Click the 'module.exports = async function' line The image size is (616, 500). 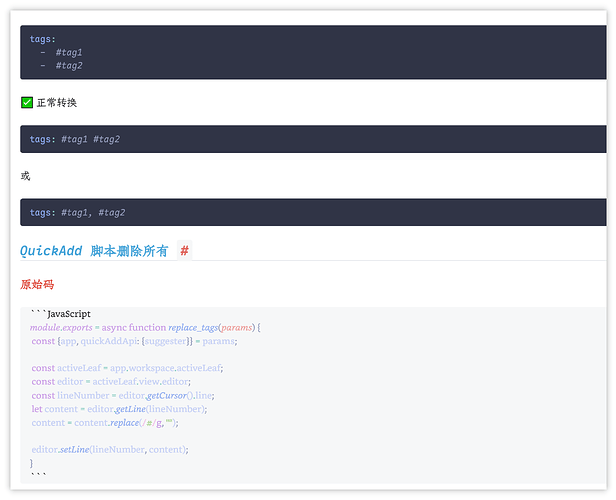[145, 327]
